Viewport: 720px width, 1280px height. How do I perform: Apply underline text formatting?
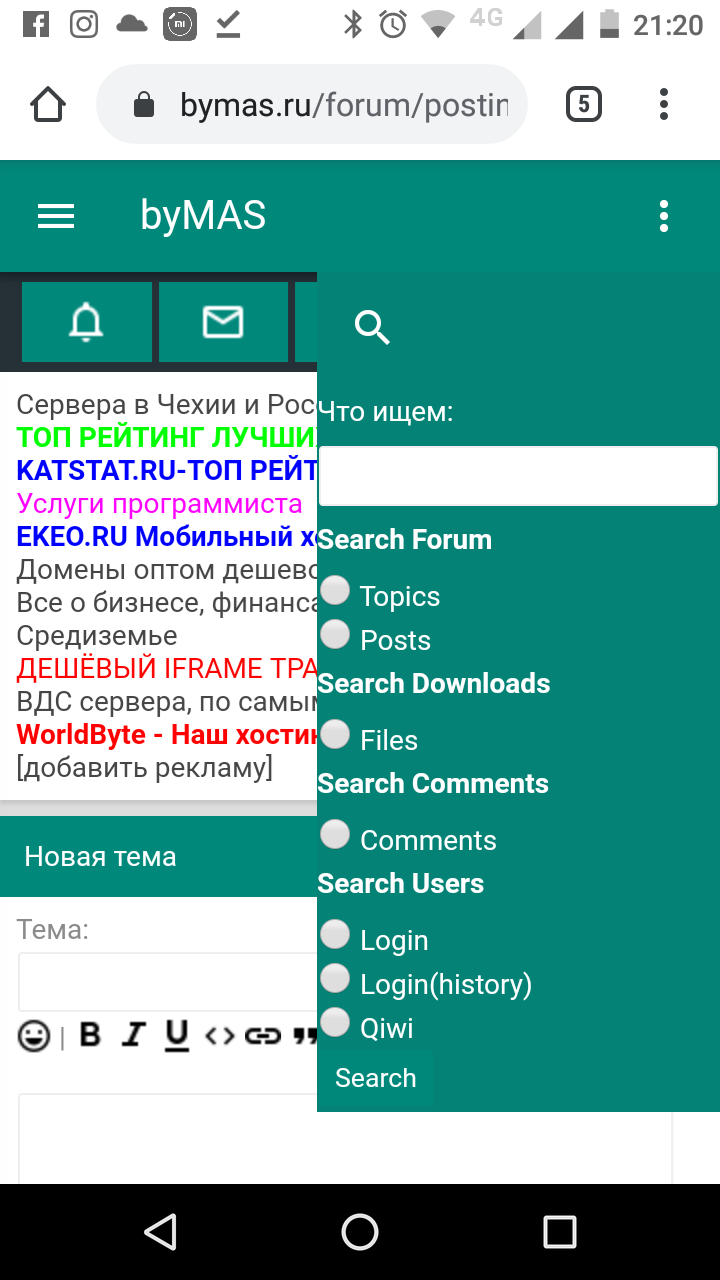pos(177,1035)
